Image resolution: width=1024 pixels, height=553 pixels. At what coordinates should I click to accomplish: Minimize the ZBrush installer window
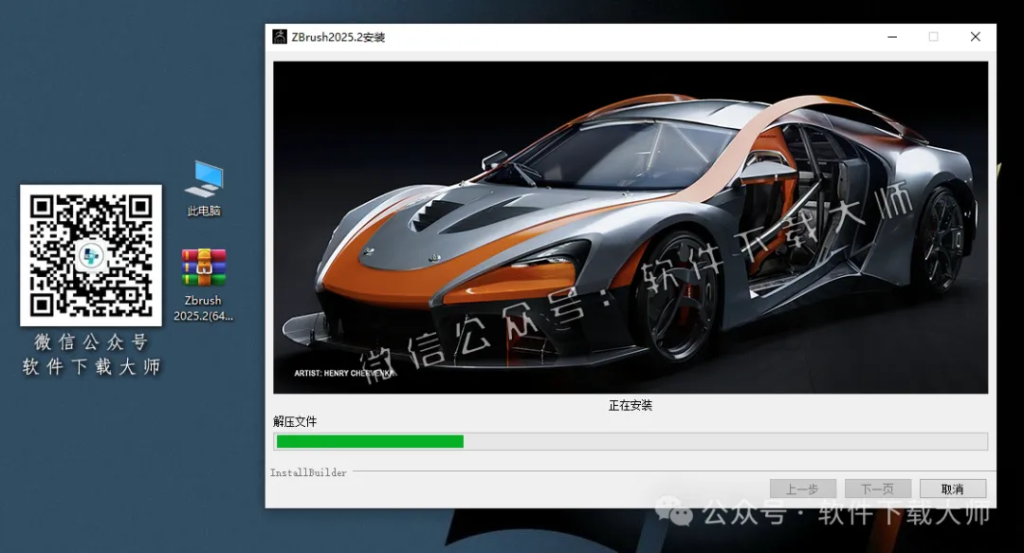(x=892, y=37)
